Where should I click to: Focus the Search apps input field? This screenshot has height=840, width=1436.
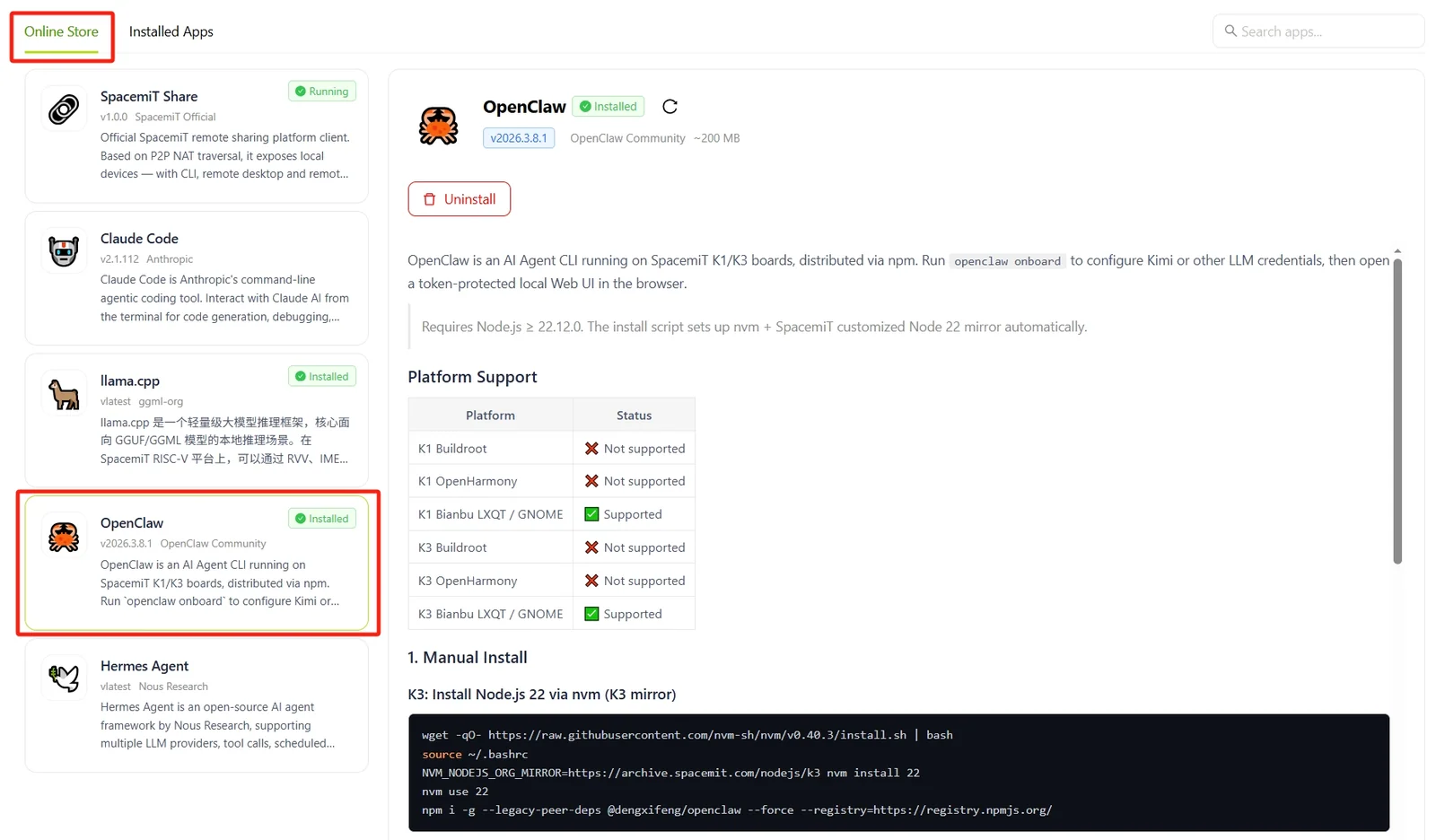[x=1318, y=31]
